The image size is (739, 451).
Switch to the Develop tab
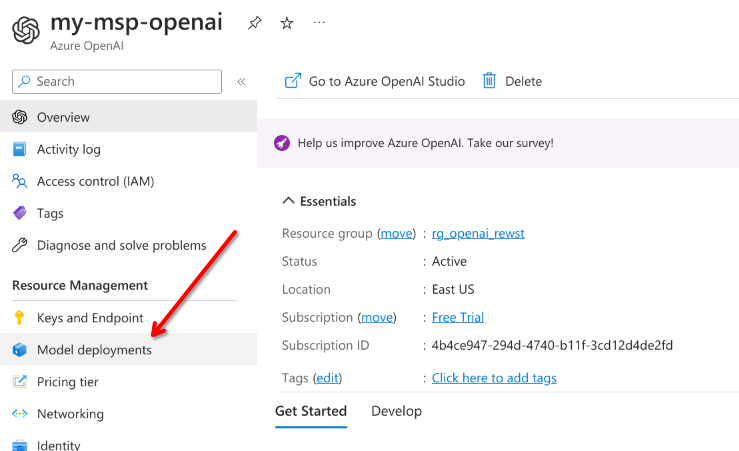click(x=396, y=411)
